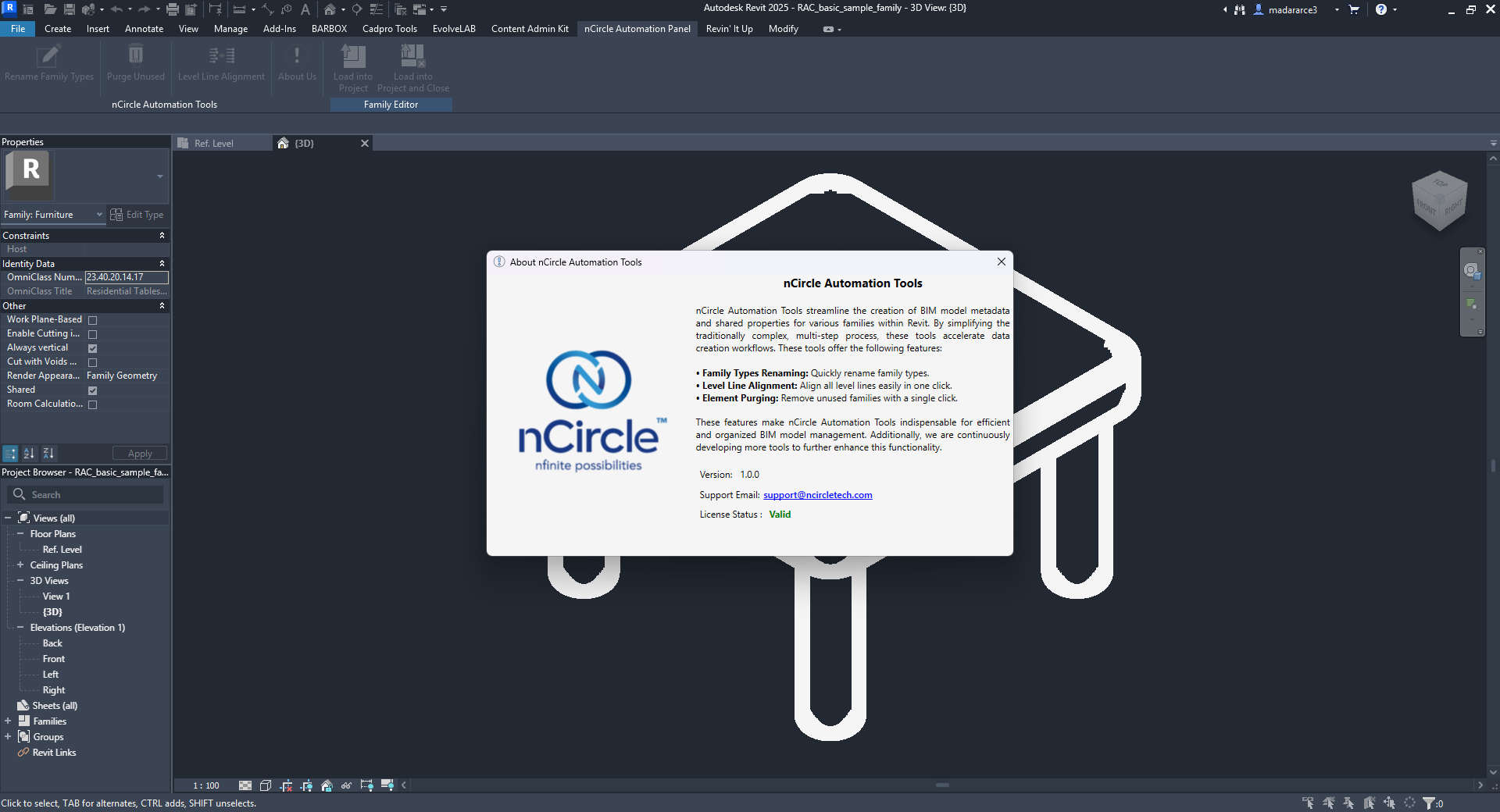Image resolution: width=1500 pixels, height=812 pixels.
Task: Click the Edit Type button
Action: coord(137,215)
